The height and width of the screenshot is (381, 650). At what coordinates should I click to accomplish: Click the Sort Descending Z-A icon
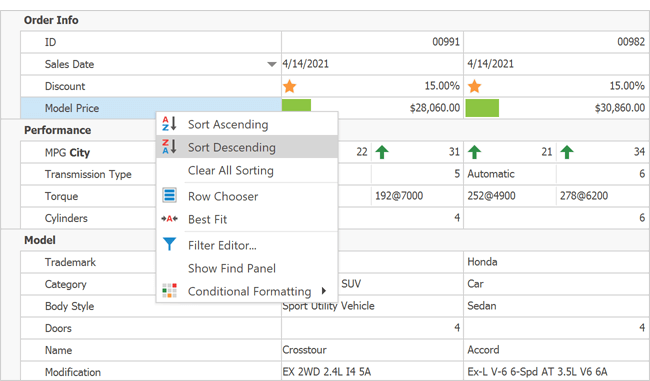[169, 147]
